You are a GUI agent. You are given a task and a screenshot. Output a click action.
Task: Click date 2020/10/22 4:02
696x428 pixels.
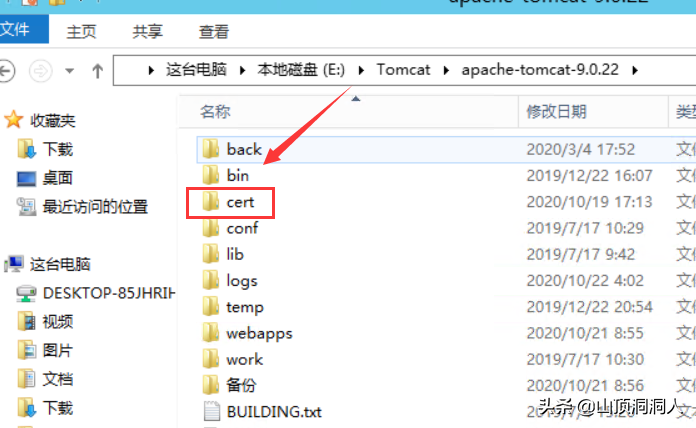pyautogui.click(x=585, y=281)
